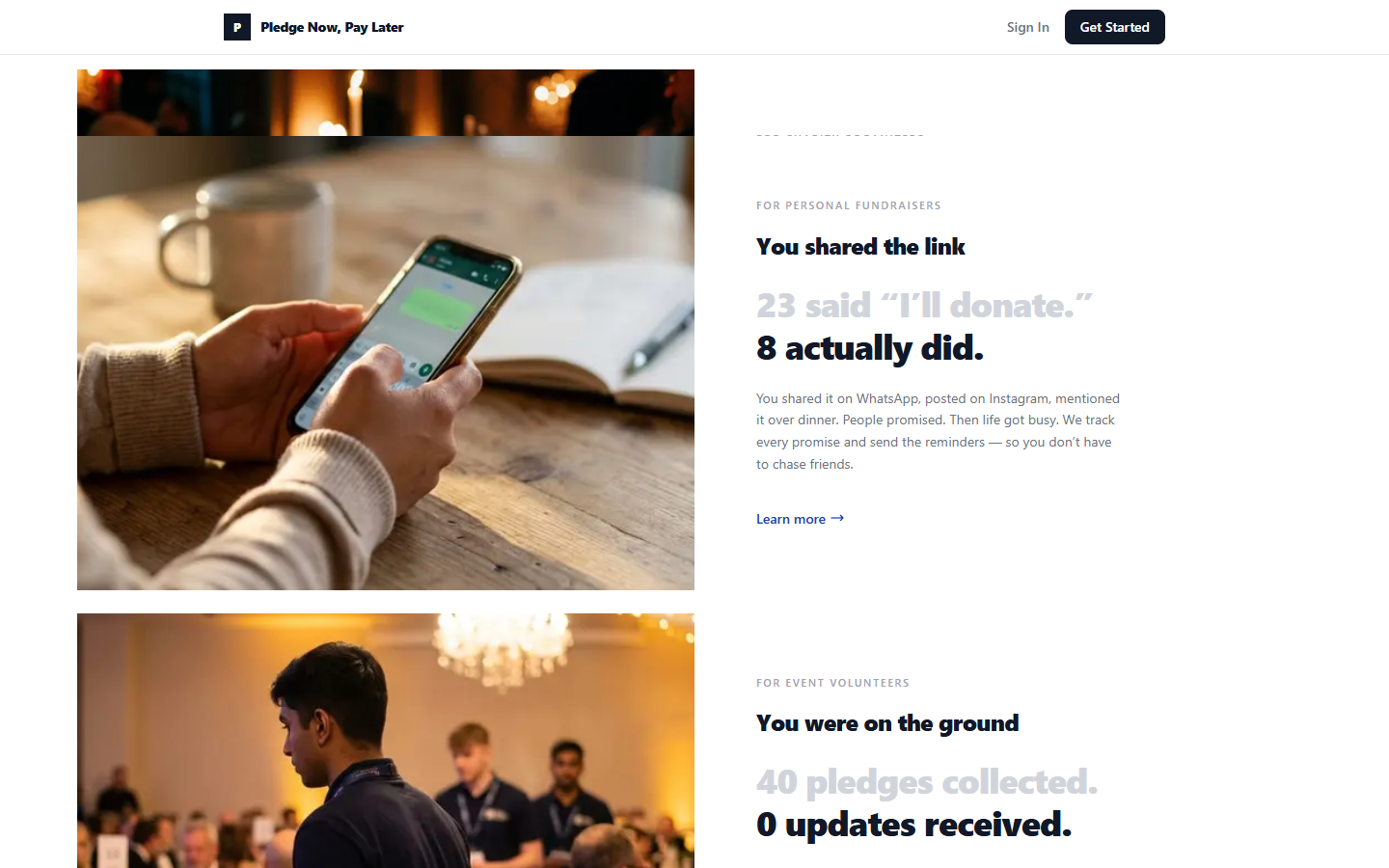The image size is (1389, 868).
Task: Select the event volunteer photo
Action: click(x=386, y=741)
